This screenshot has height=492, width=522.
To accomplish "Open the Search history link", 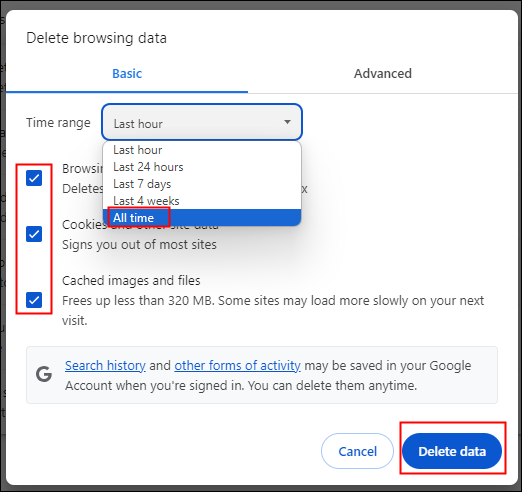I will pos(105,366).
